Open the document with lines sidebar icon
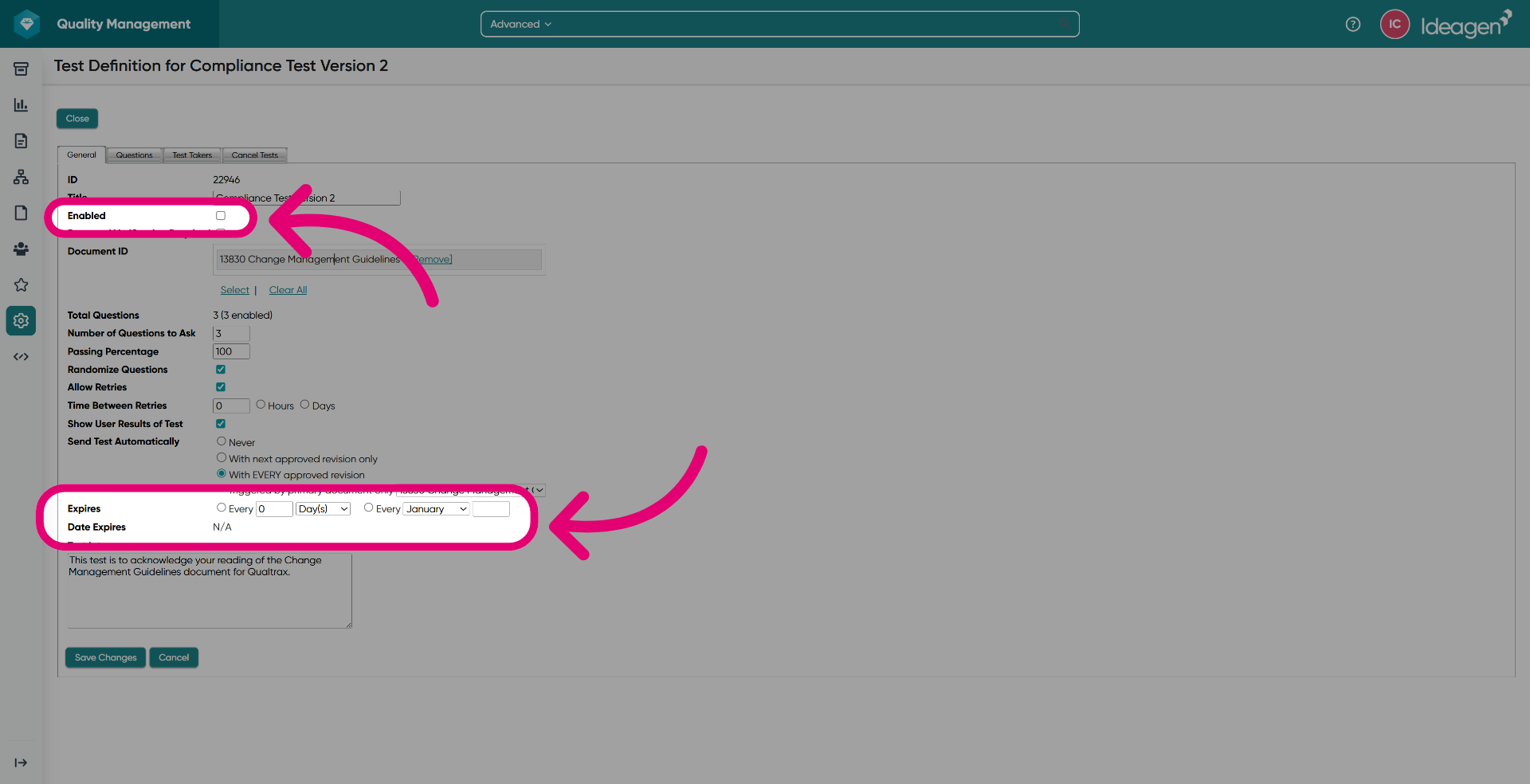 point(21,141)
